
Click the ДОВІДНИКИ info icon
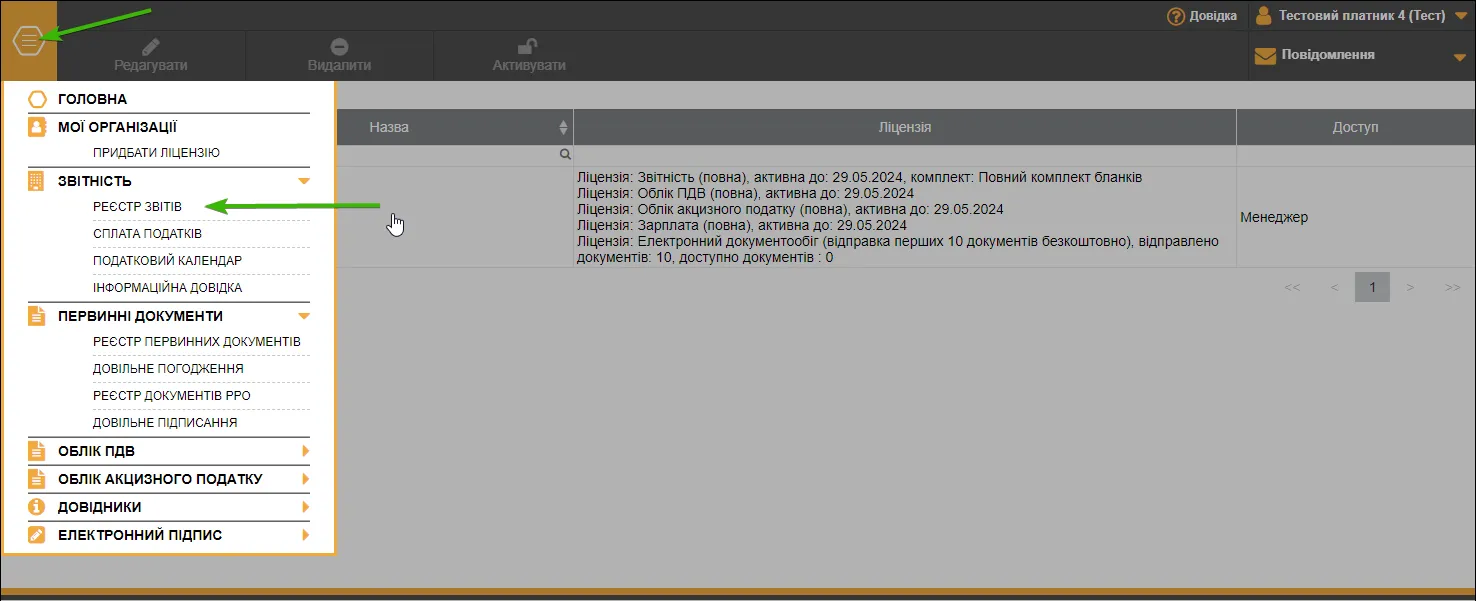37,507
